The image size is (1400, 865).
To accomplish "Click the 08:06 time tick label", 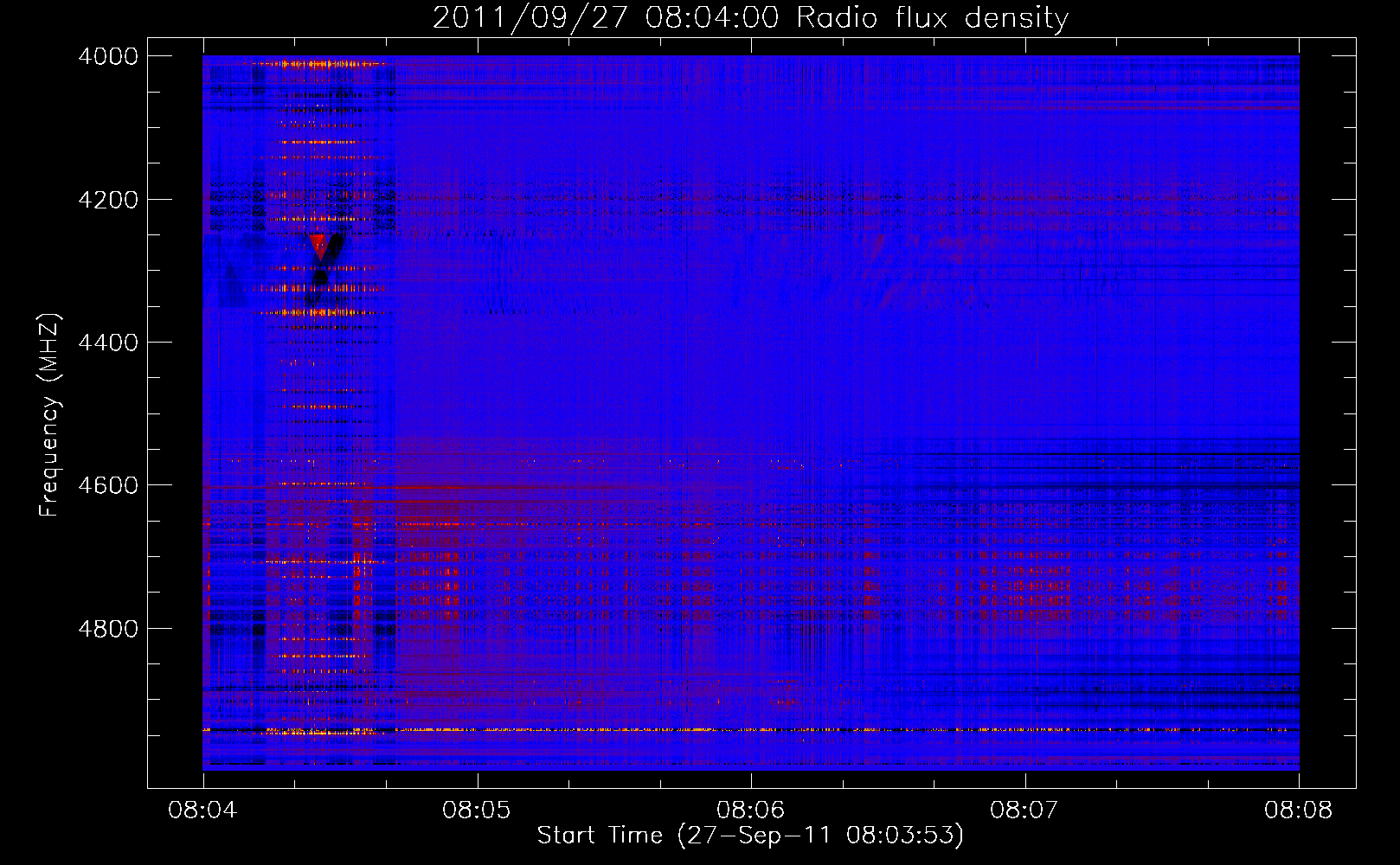I will [750, 810].
